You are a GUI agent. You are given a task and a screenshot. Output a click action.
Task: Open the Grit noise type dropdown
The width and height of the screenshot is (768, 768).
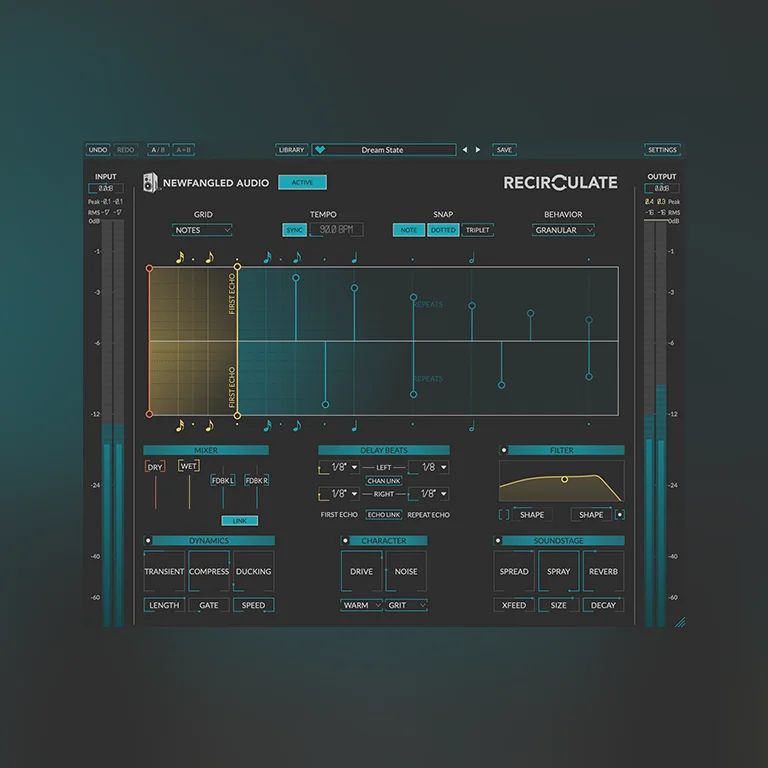tap(406, 605)
